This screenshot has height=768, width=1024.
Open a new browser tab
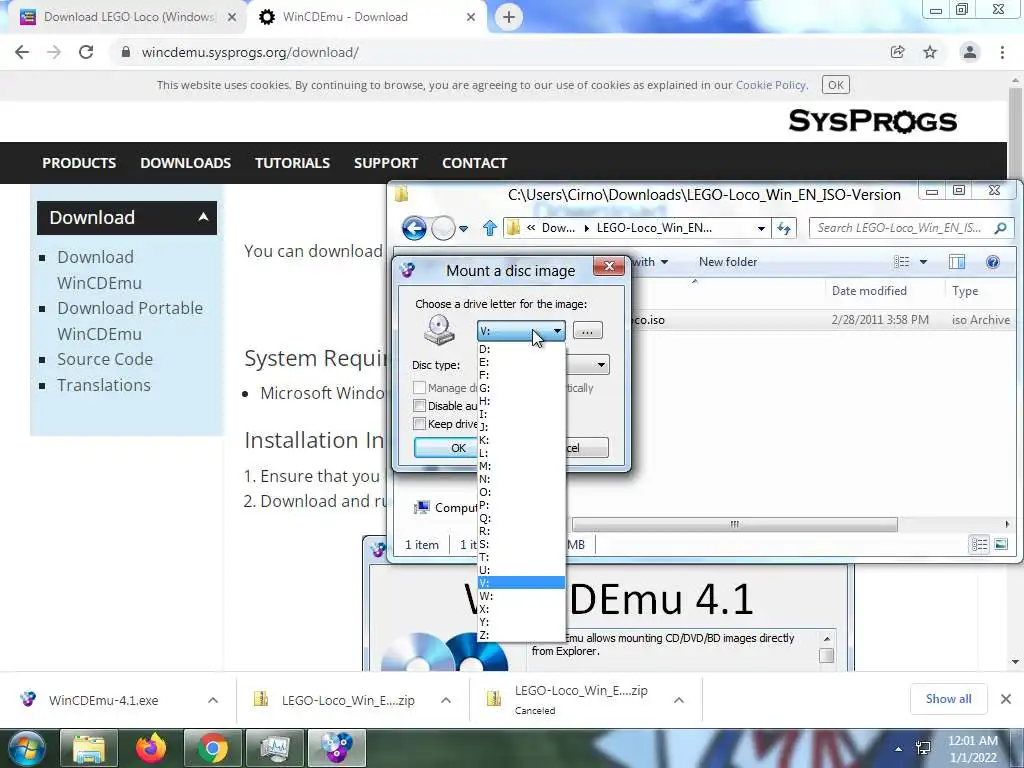(x=509, y=17)
